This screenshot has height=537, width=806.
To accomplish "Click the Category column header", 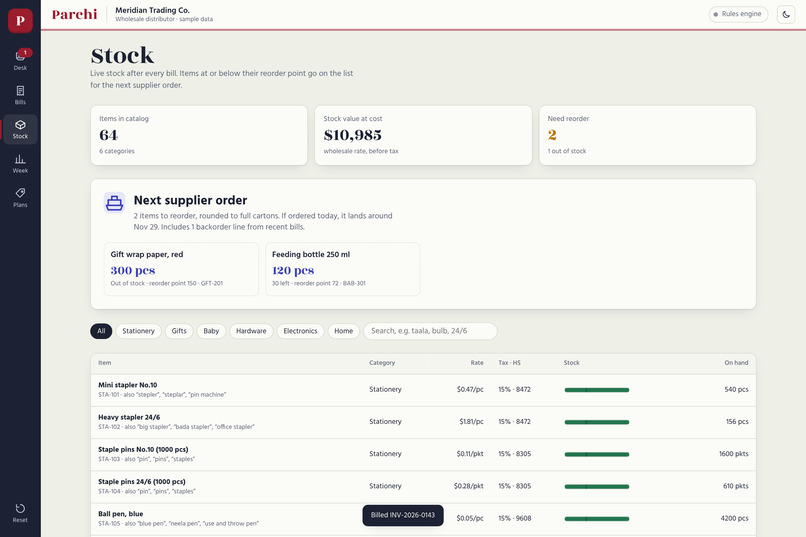I will tap(382, 363).
